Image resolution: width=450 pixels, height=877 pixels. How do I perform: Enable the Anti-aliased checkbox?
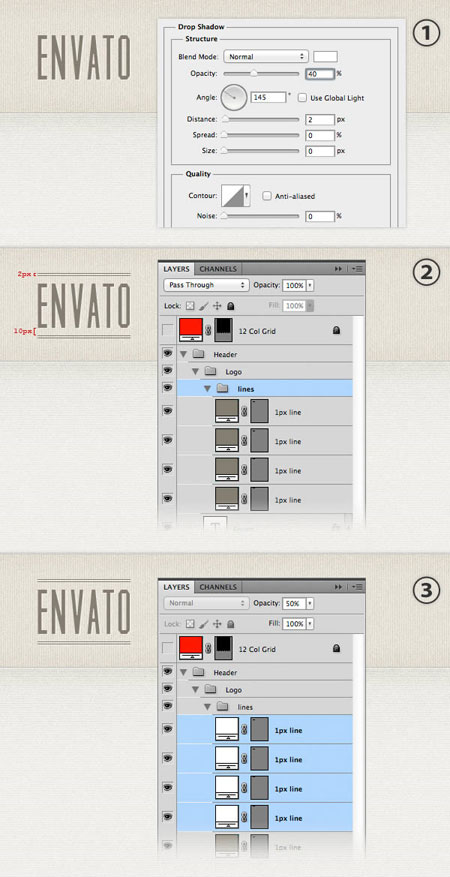267,196
